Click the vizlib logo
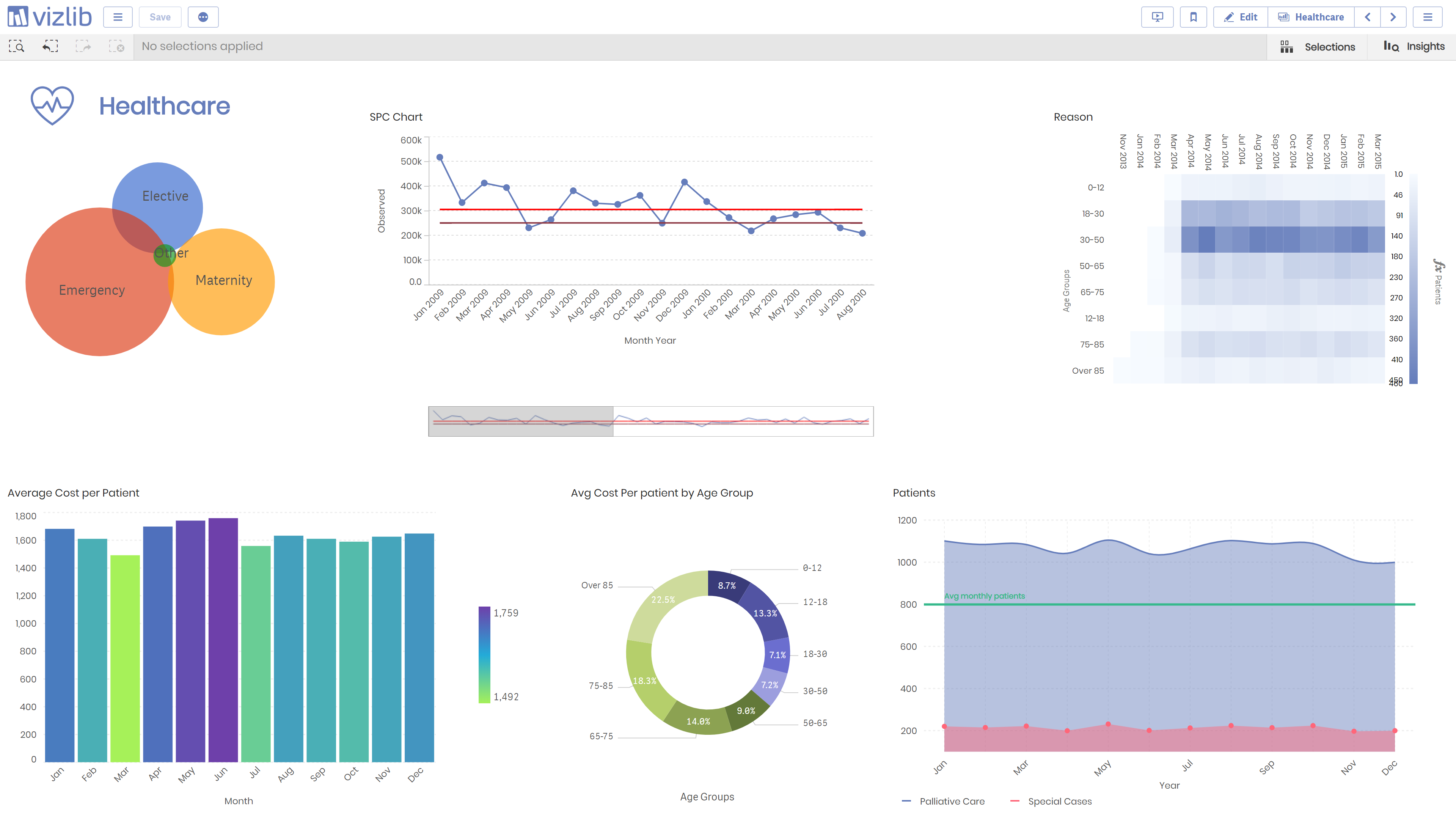This screenshot has height=819, width=1456. [49, 17]
